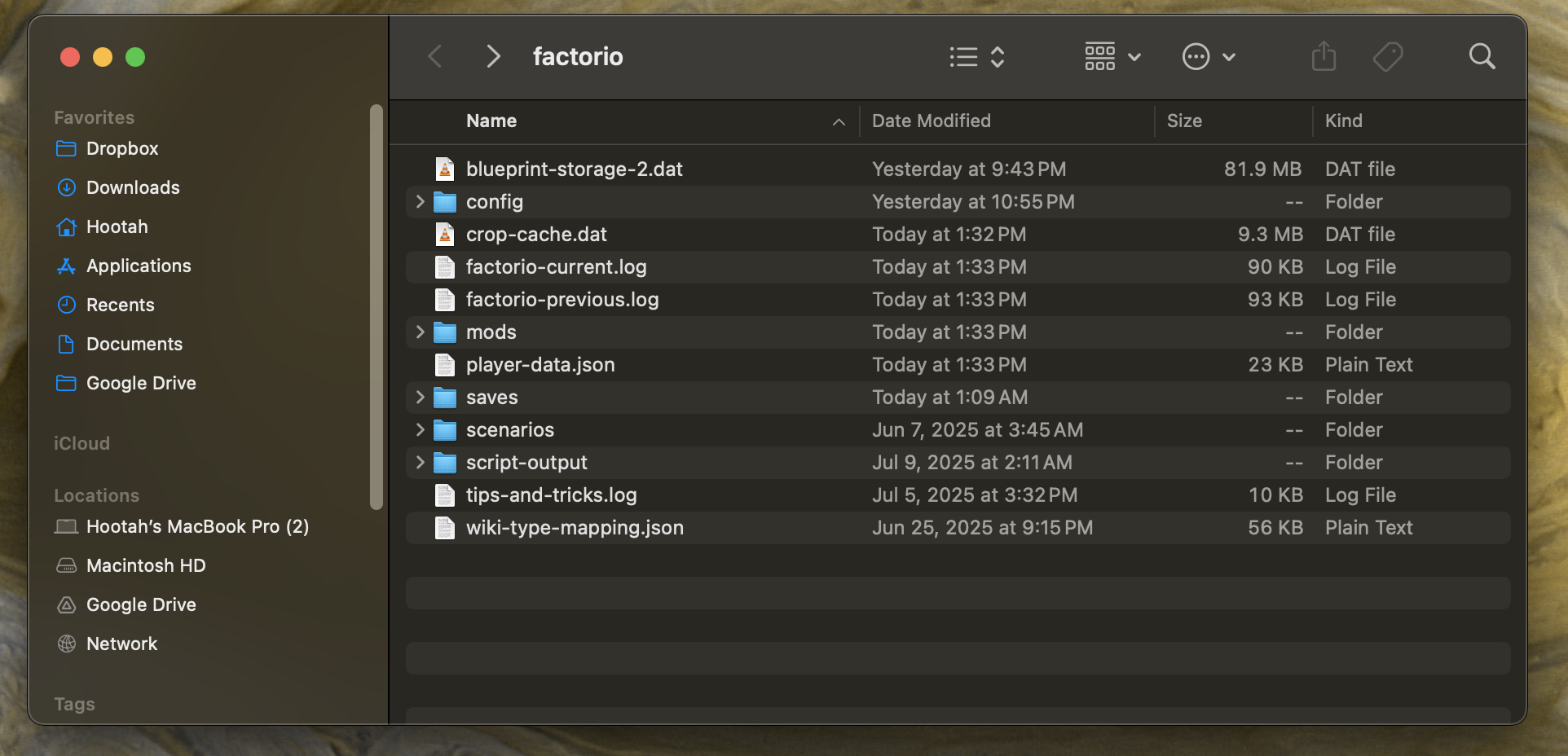Viewport: 1568px width, 756px height.
Task: Click the date Jul 9, 2025 at 2:11 AM
Action: coord(971,462)
